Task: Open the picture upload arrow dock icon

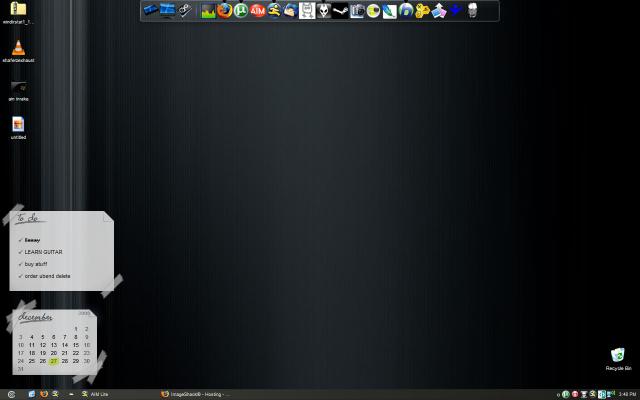Action: [439, 11]
